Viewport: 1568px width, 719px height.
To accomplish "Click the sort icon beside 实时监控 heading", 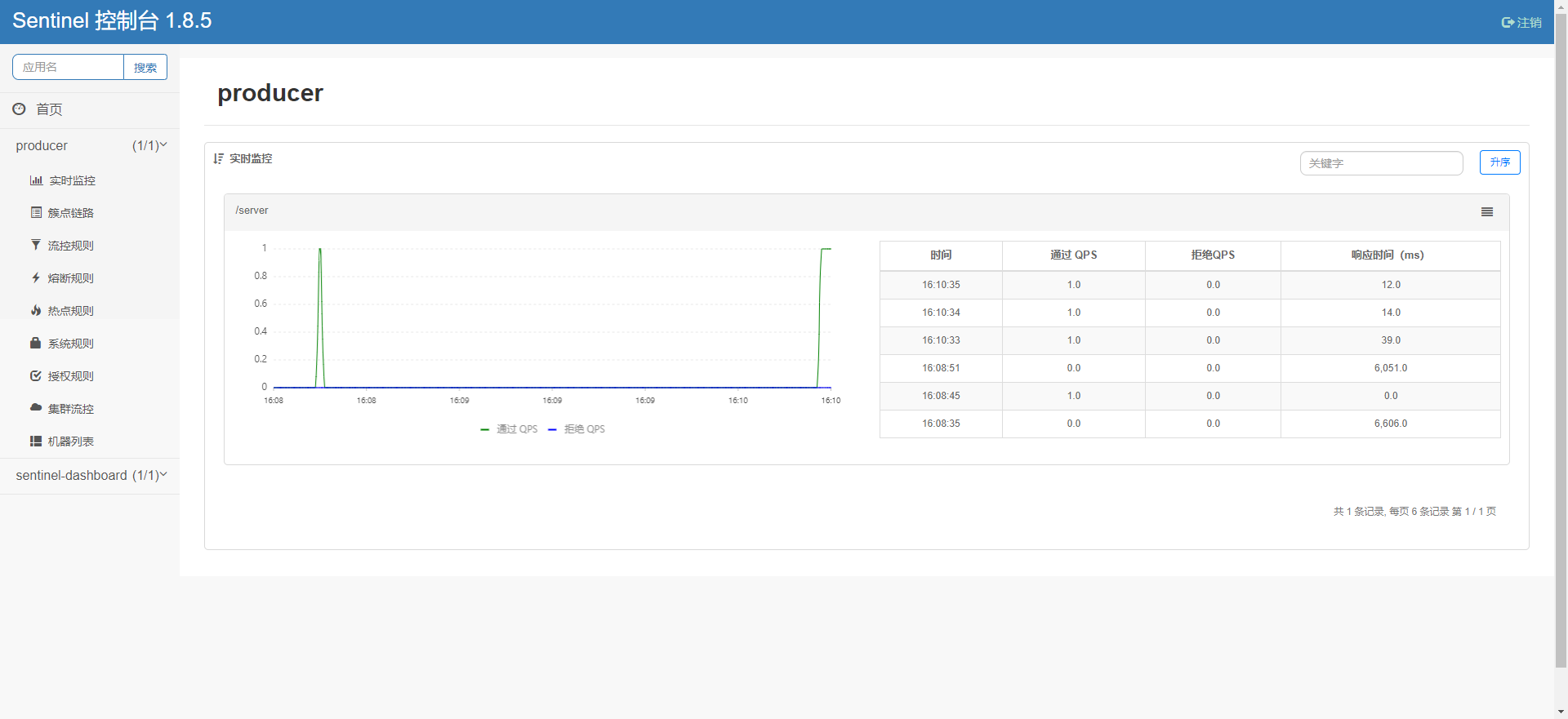I will 218,158.
